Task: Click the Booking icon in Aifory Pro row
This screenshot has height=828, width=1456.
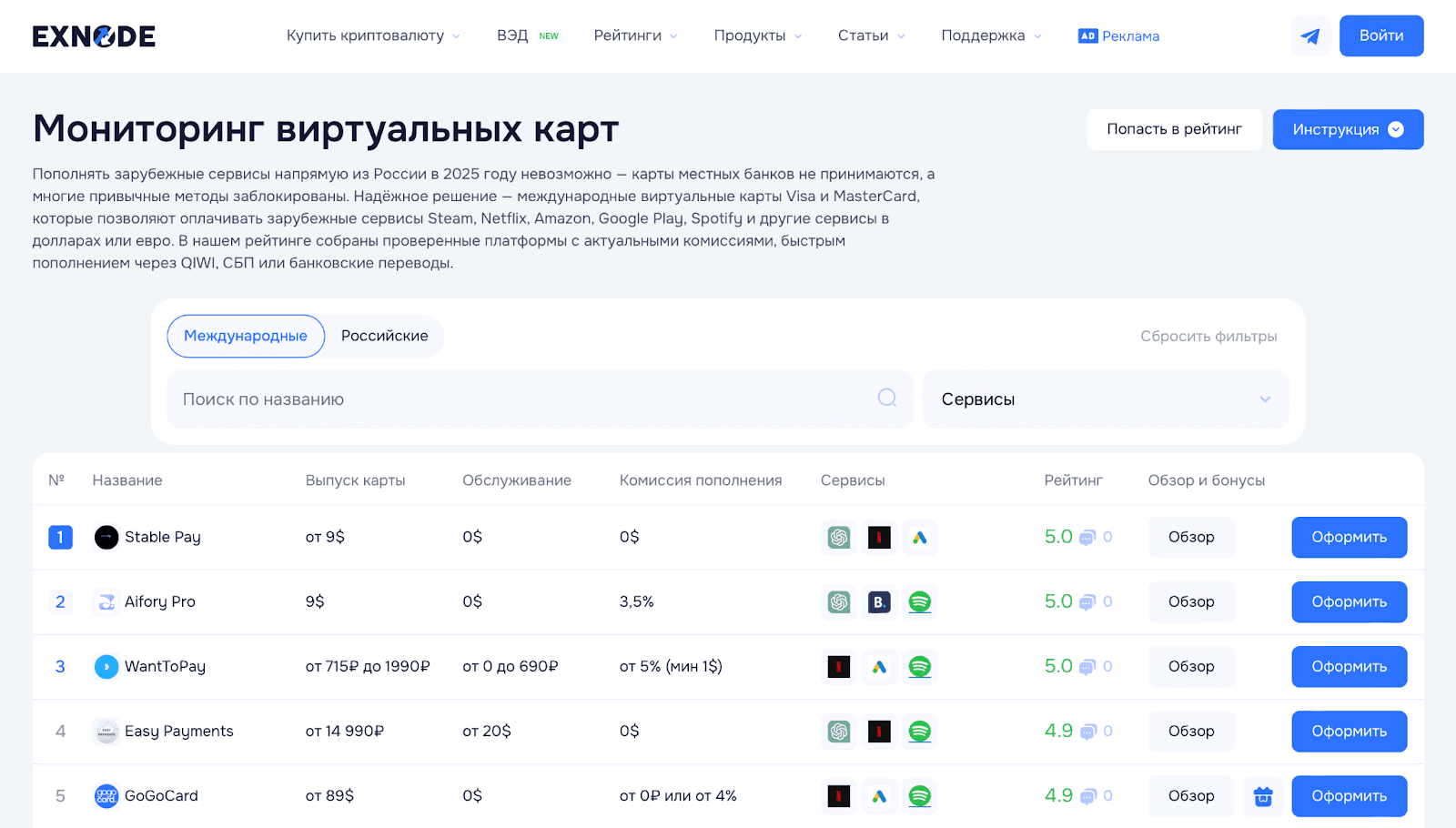Action: 879,602
